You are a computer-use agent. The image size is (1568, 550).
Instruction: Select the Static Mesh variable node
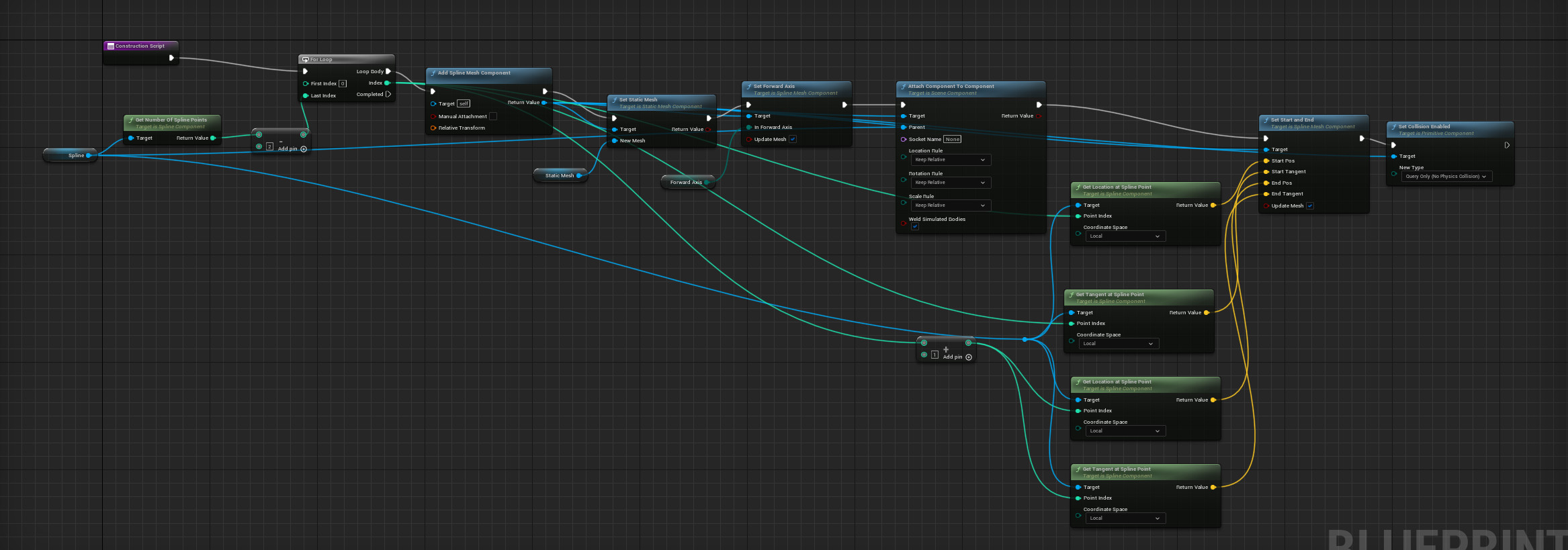pos(560,175)
